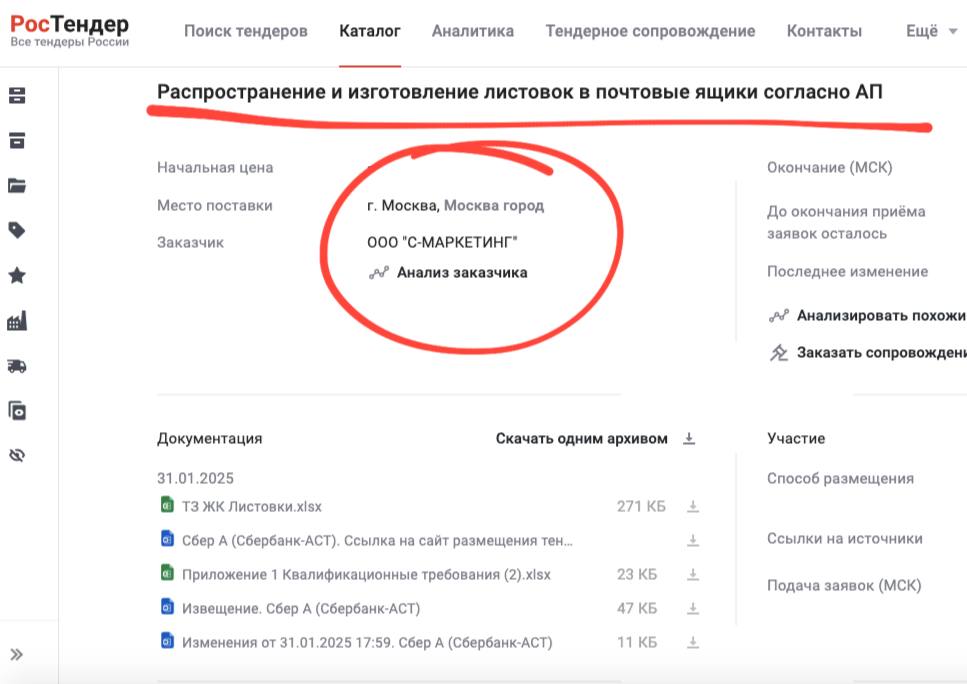Open the Поиск тендеров menu item
This screenshot has height=684, width=967.
(x=246, y=31)
